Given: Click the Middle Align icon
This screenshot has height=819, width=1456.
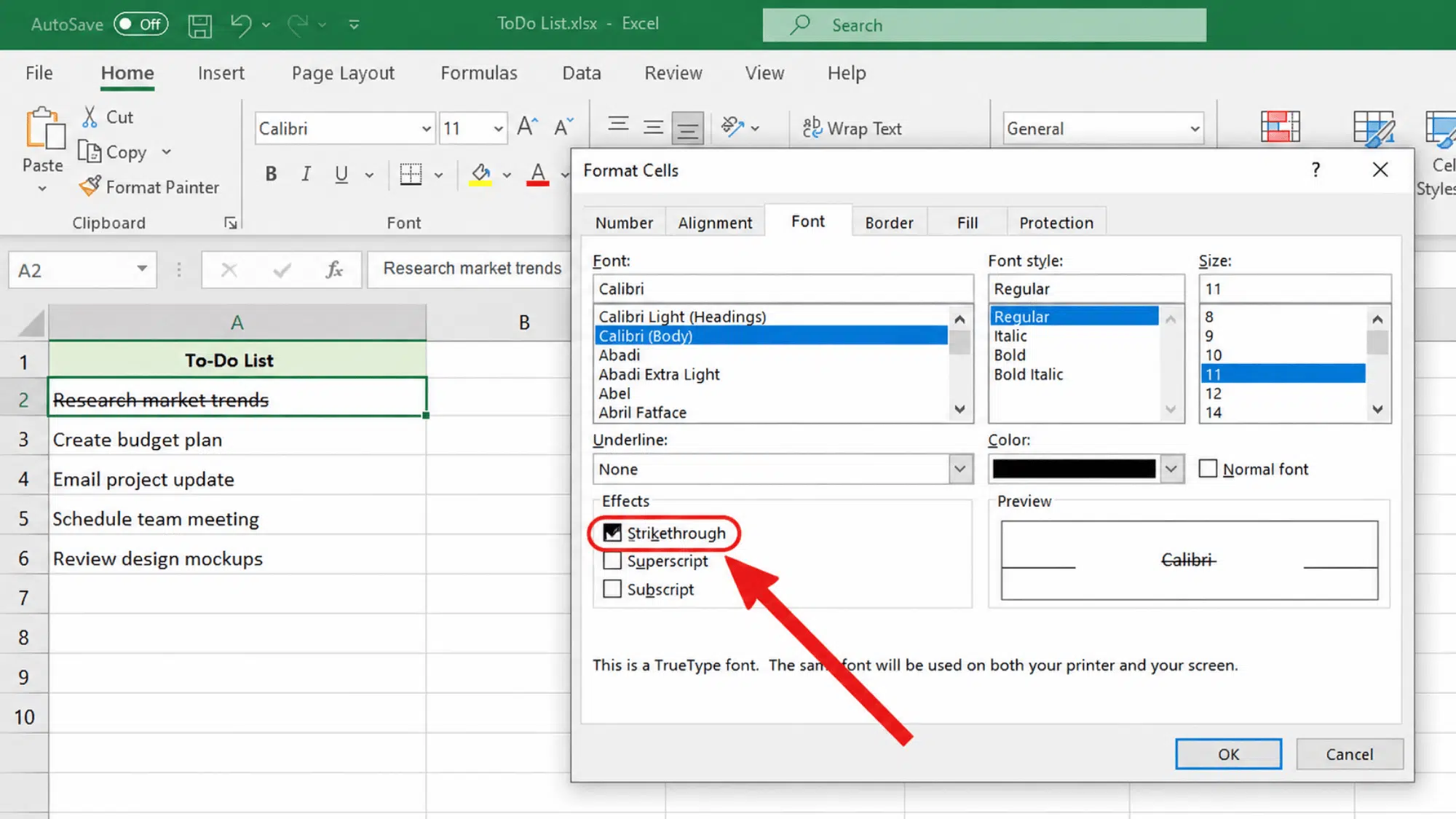Looking at the screenshot, I should pos(653,127).
